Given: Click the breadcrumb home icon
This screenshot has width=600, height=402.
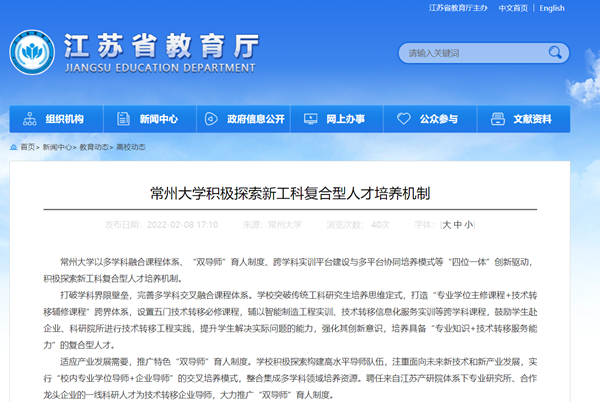Looking at the screenshot, I should pyautogui.click(x=13, y=146).
